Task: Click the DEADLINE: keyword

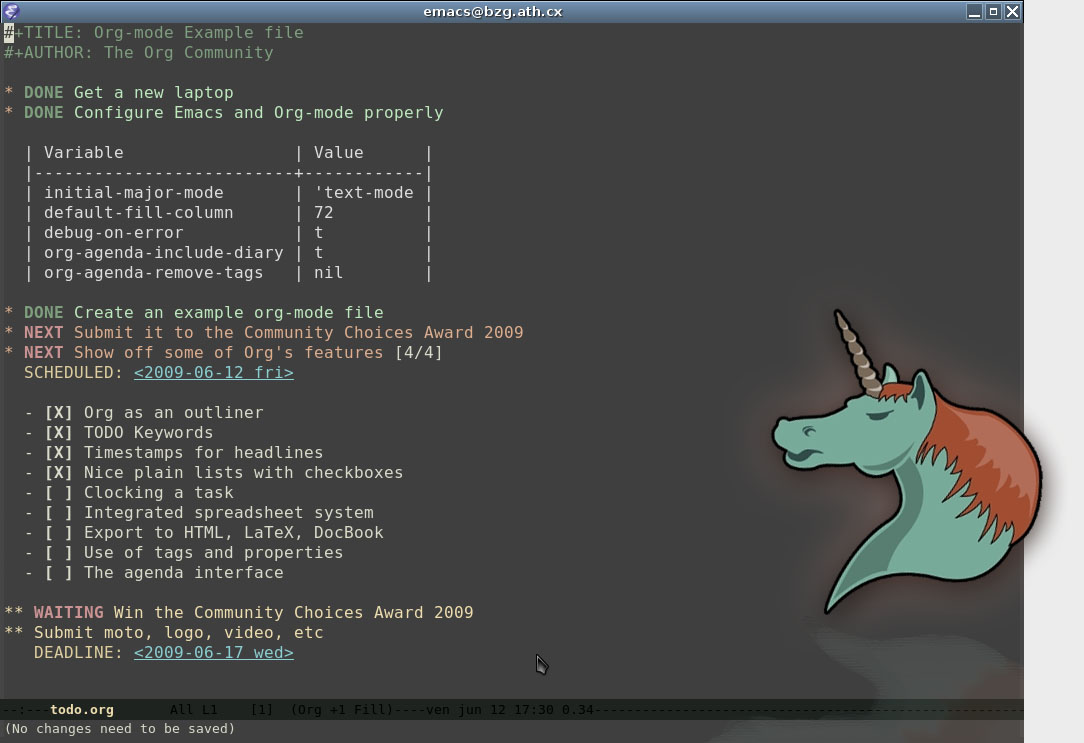Action: (79, 652)
